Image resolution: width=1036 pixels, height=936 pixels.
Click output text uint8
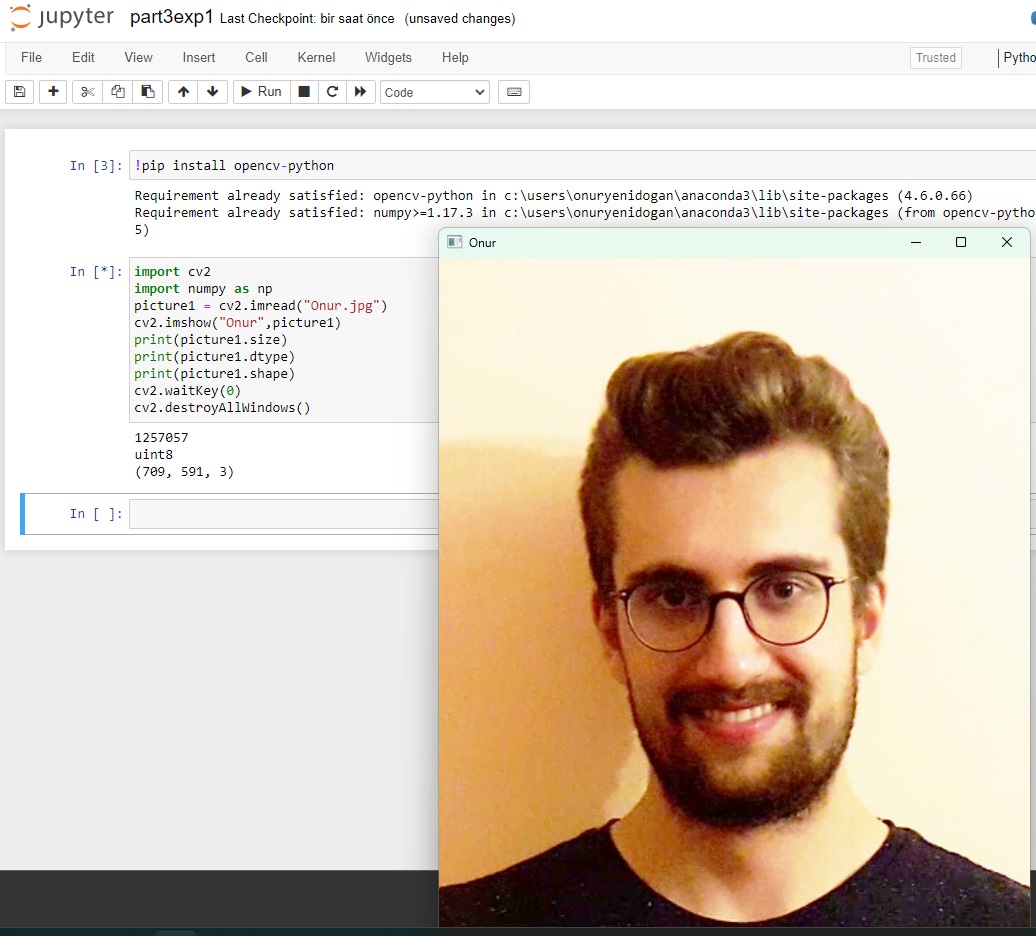pos(153,454)
